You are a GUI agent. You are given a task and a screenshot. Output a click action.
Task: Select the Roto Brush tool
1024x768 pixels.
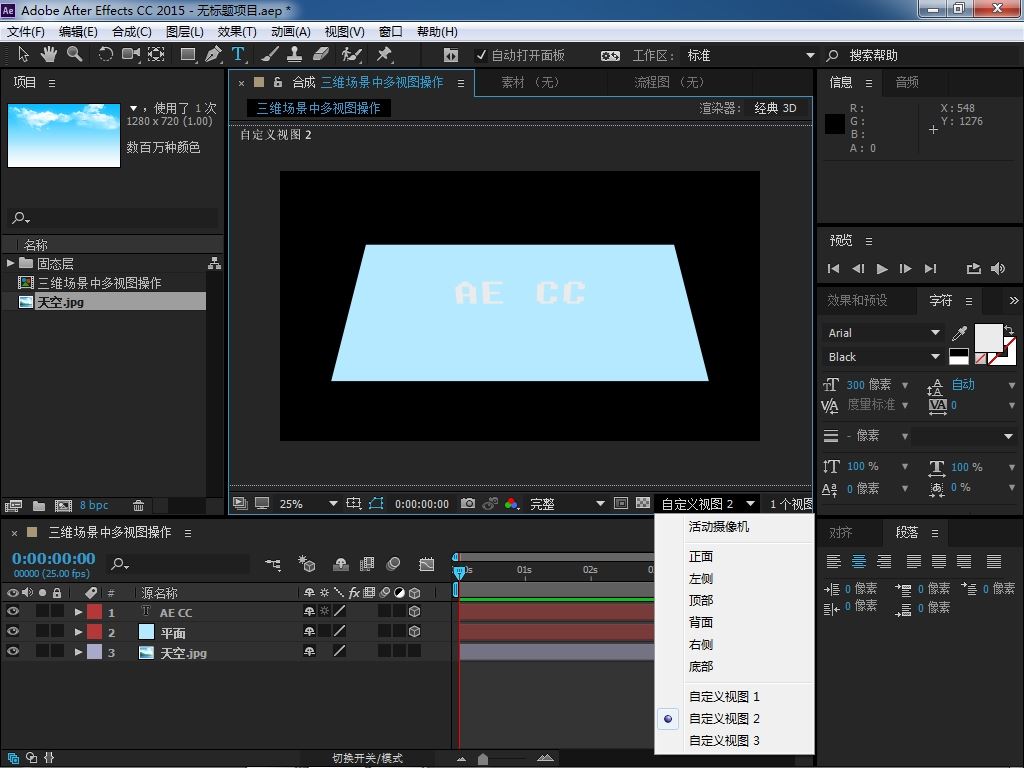pyautogui.click(x=351, y=55)
